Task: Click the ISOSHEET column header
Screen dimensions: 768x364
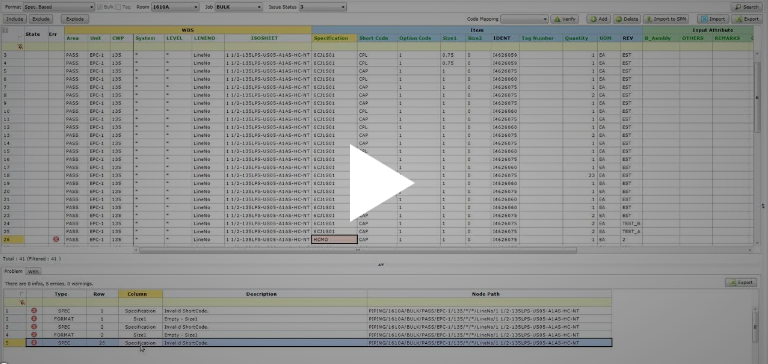Action: pos(268,38)
